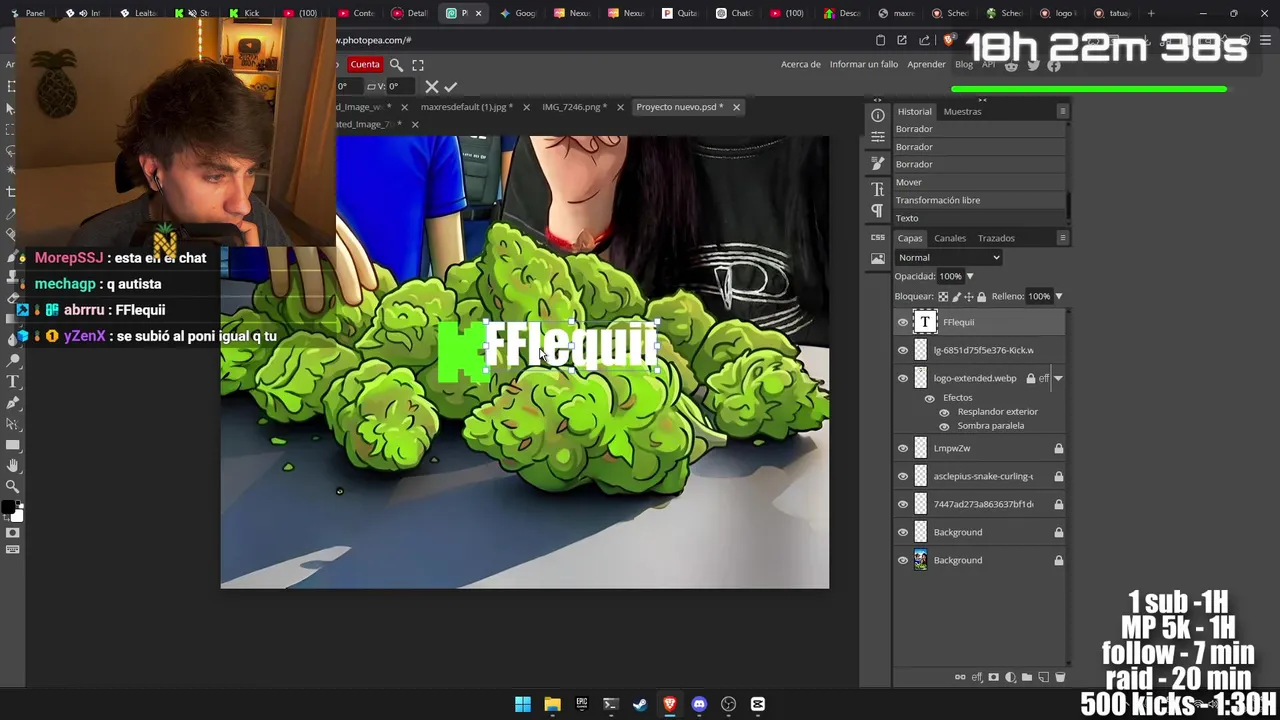The image size is (1280, 720).
Task: Open the Info panel icon
Action: coord(878,115)
